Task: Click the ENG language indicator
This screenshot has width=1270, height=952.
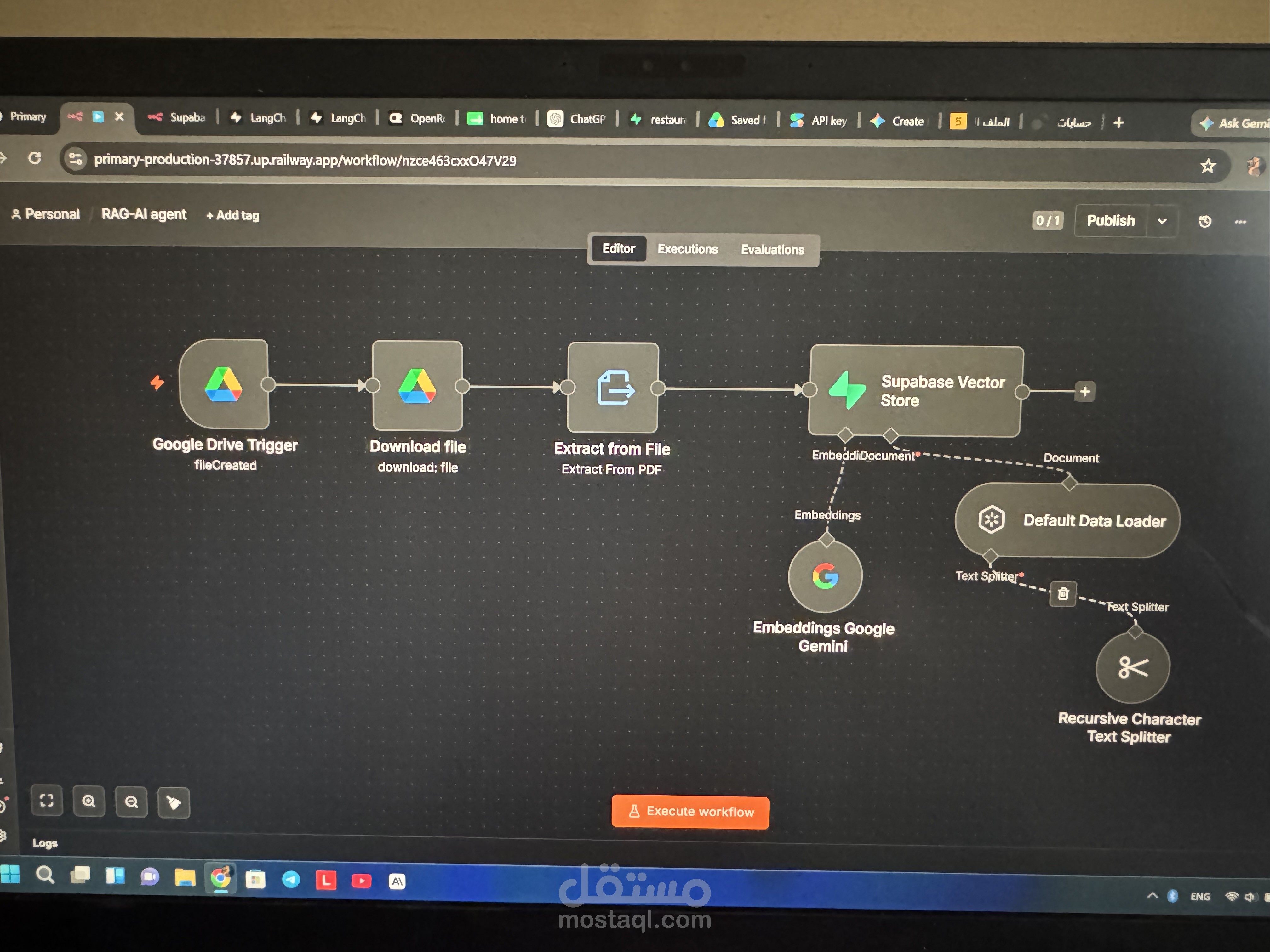Action: (1200, 896)
